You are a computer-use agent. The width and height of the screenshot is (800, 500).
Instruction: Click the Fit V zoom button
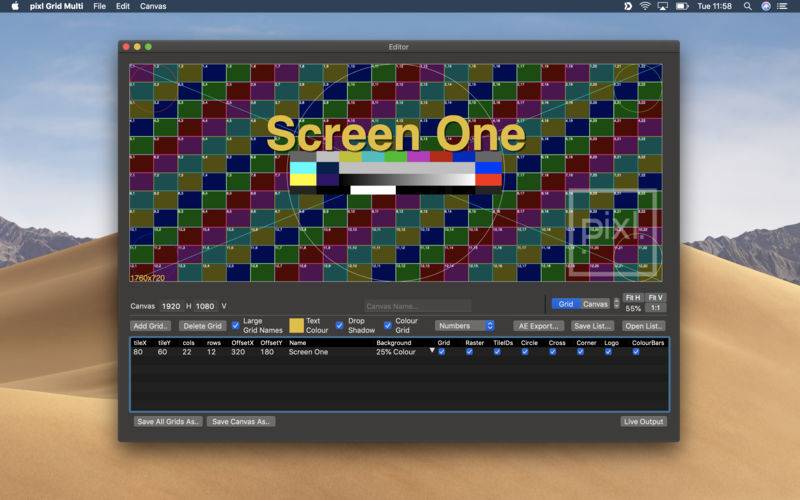656,297
